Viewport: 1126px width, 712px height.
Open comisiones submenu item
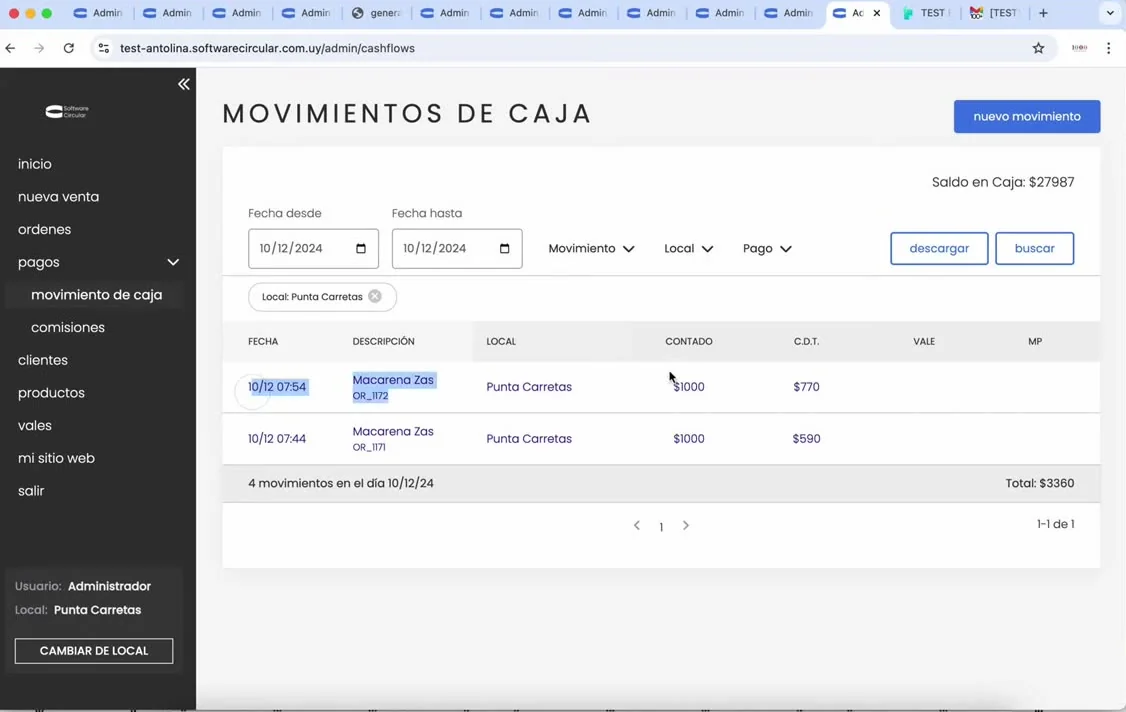coord(68,328)
